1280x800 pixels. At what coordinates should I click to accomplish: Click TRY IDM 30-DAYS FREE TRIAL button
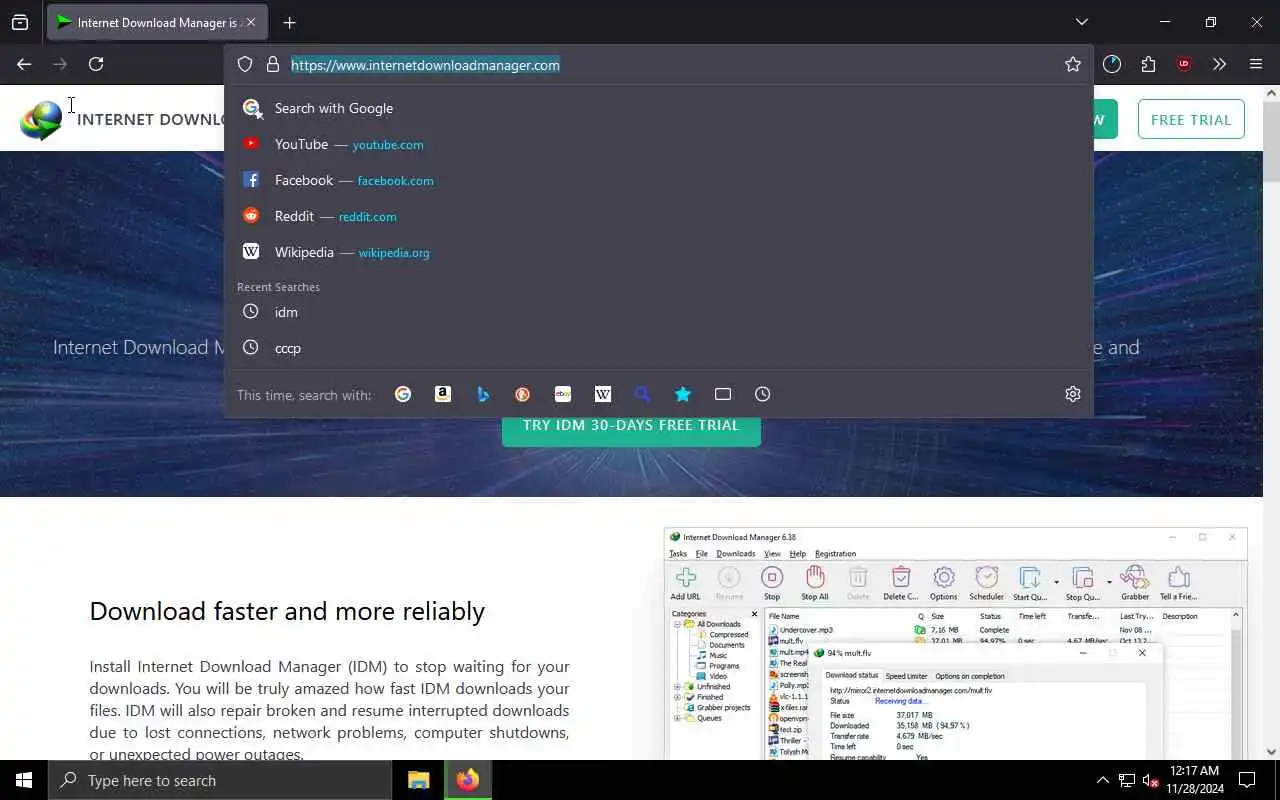[x=631, y=426]
